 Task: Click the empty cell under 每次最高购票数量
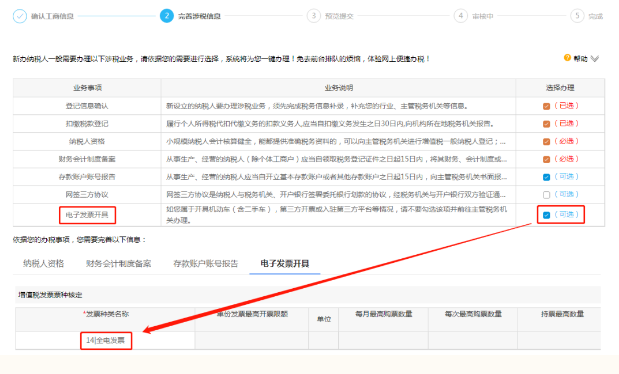pyautogui.click(x=473, y=340)
